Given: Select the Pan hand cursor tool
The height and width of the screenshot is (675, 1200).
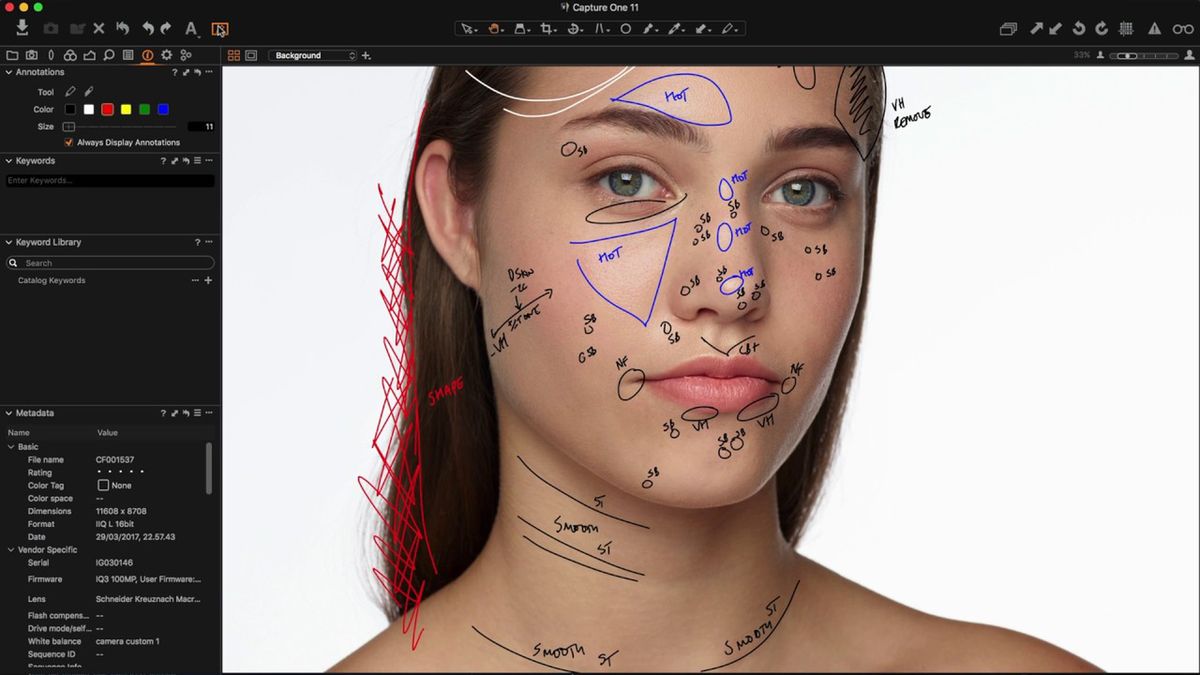Looking at the screenshot, I should [494, 28].
